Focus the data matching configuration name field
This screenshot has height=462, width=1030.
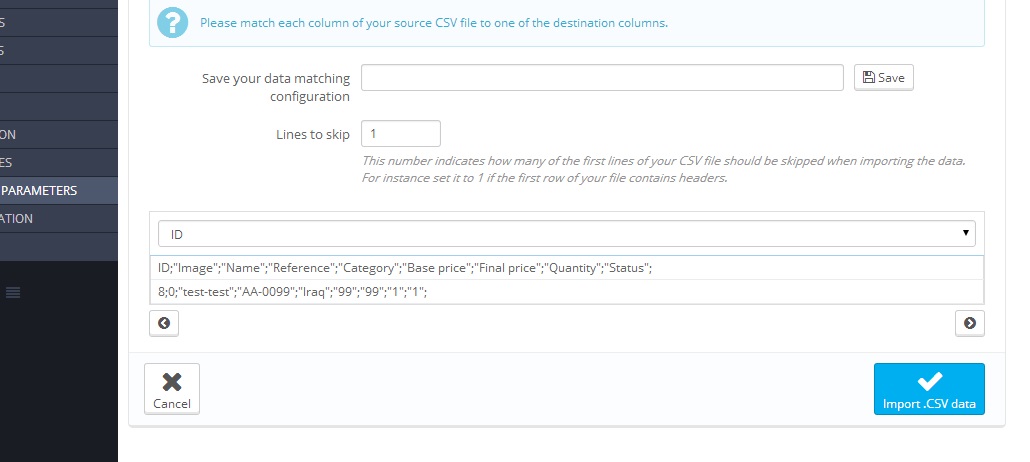tap(602, 77)
